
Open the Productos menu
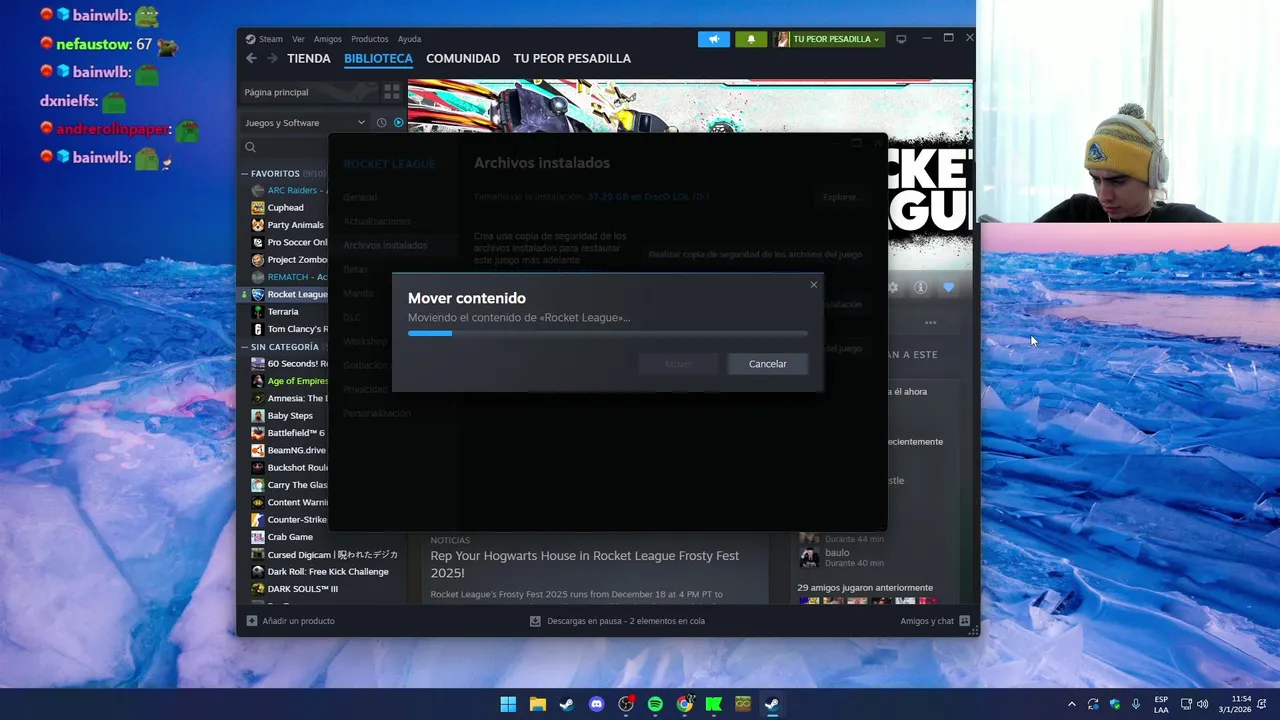coord(369,39)
